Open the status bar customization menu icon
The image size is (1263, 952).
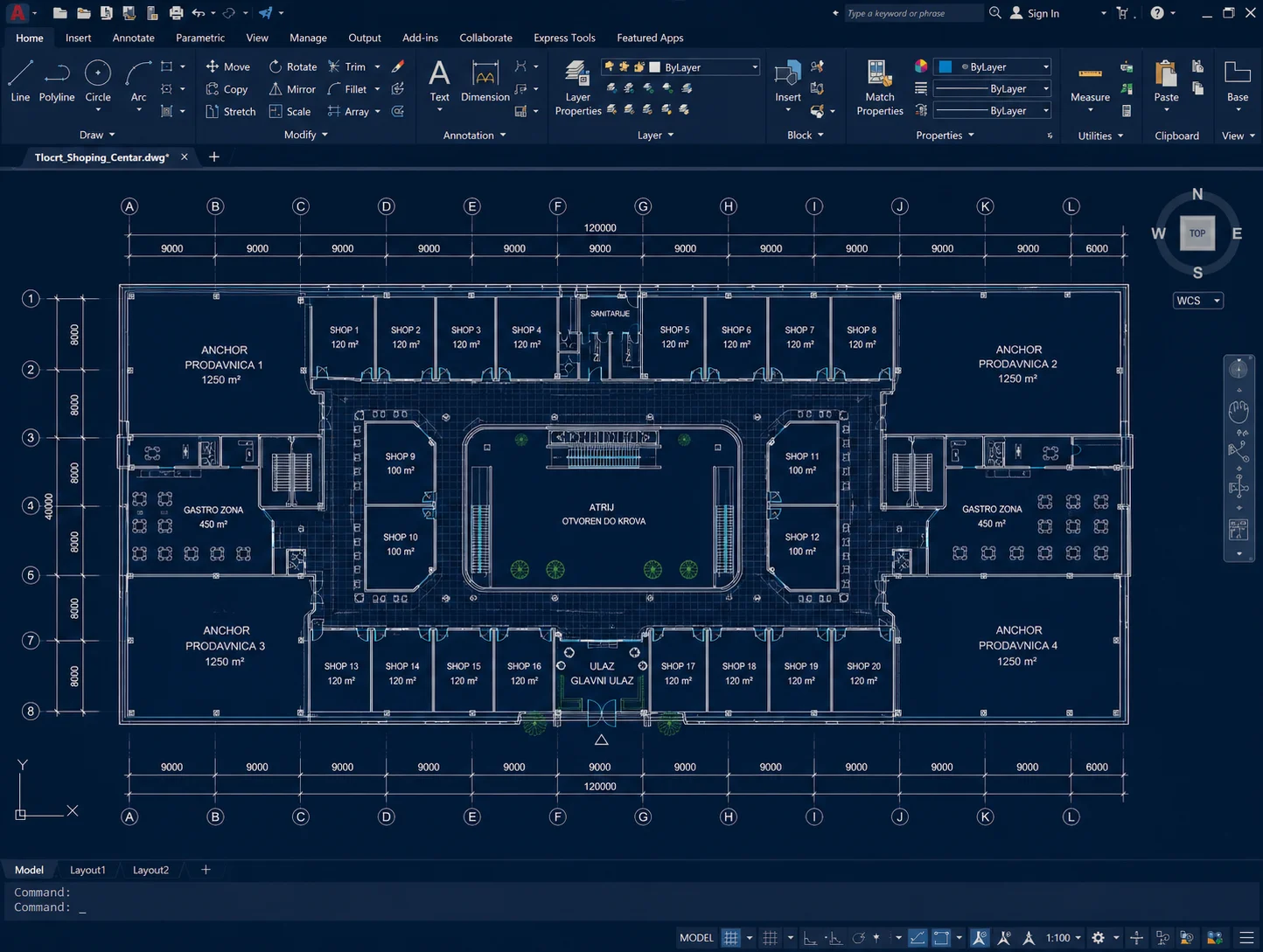coord(1246,938)
